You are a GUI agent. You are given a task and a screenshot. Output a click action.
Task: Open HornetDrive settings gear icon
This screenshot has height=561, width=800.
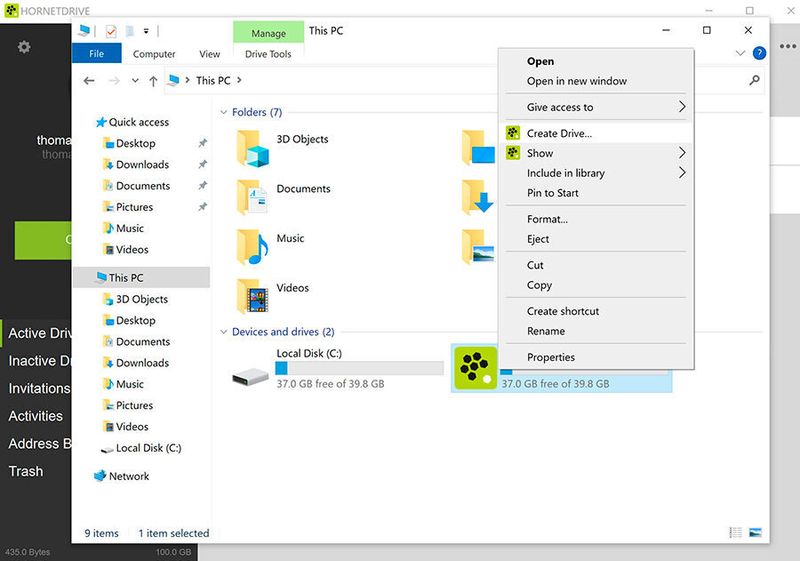[x=24, y=47]
